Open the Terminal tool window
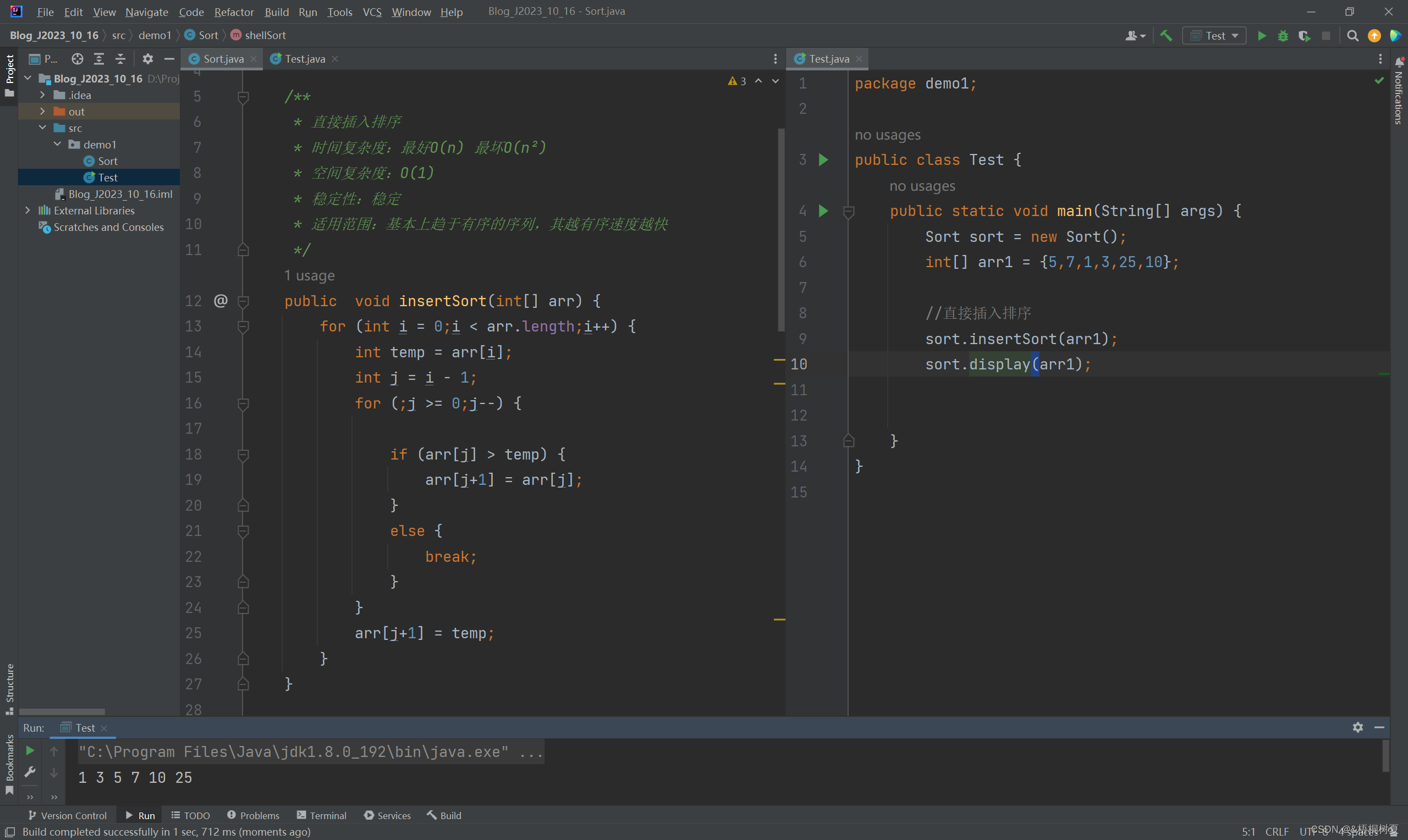1408x840 pixels. tap(322, 815)
